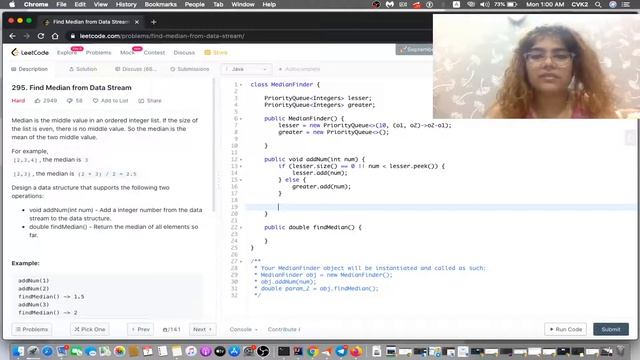640x360 pixels.
Task: Pick a random problem with Pick One
Action: pyautogui.click(x=90, y=329)
